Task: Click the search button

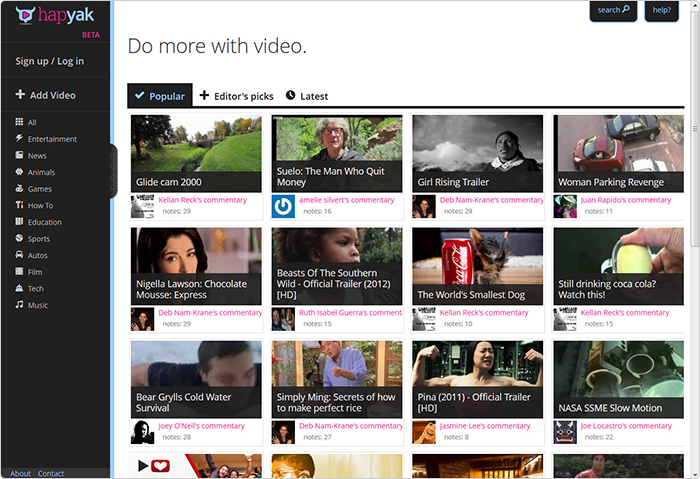Action: pos(613,10)
